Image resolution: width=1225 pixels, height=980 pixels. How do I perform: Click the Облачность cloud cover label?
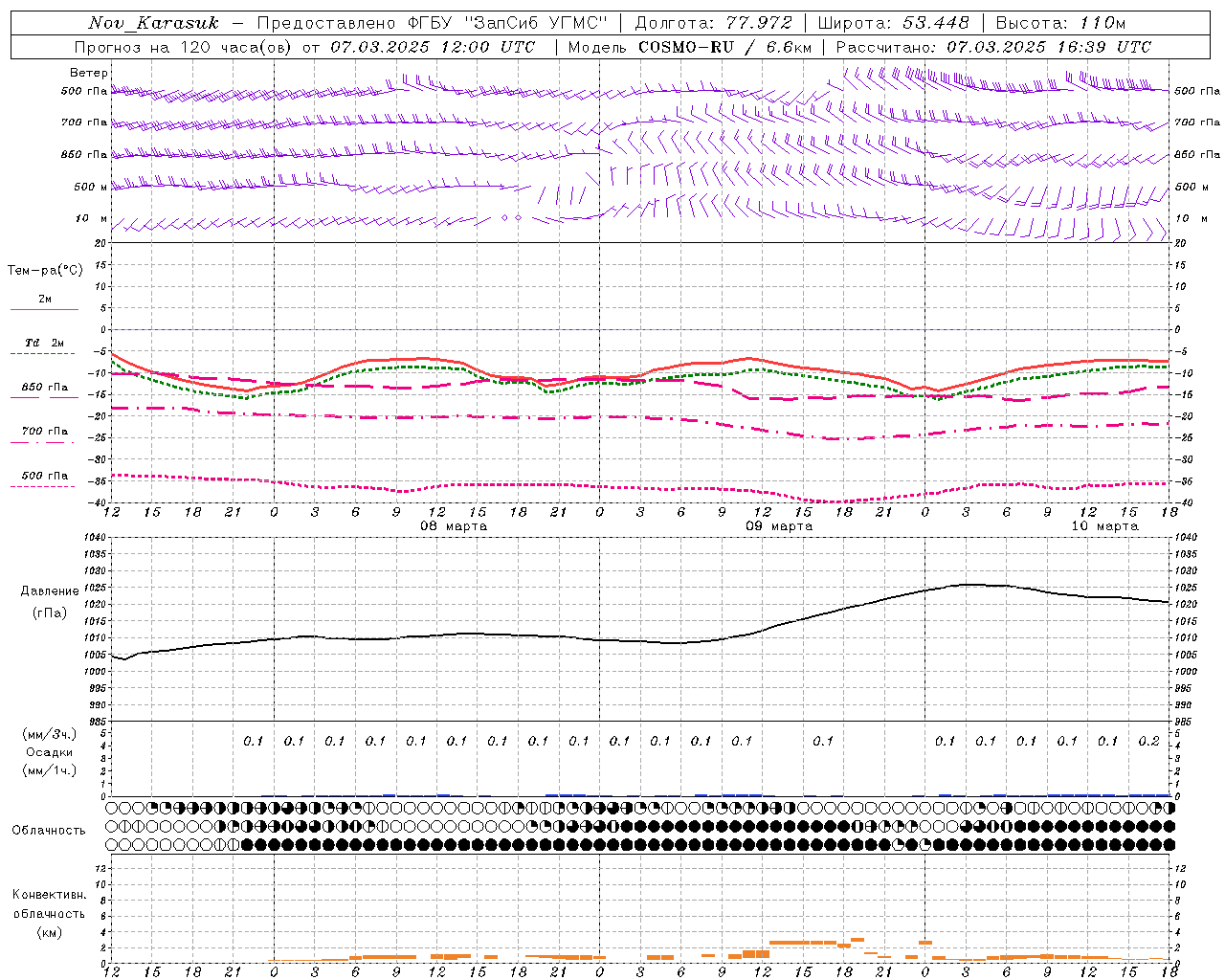click(x=49, y=831)
